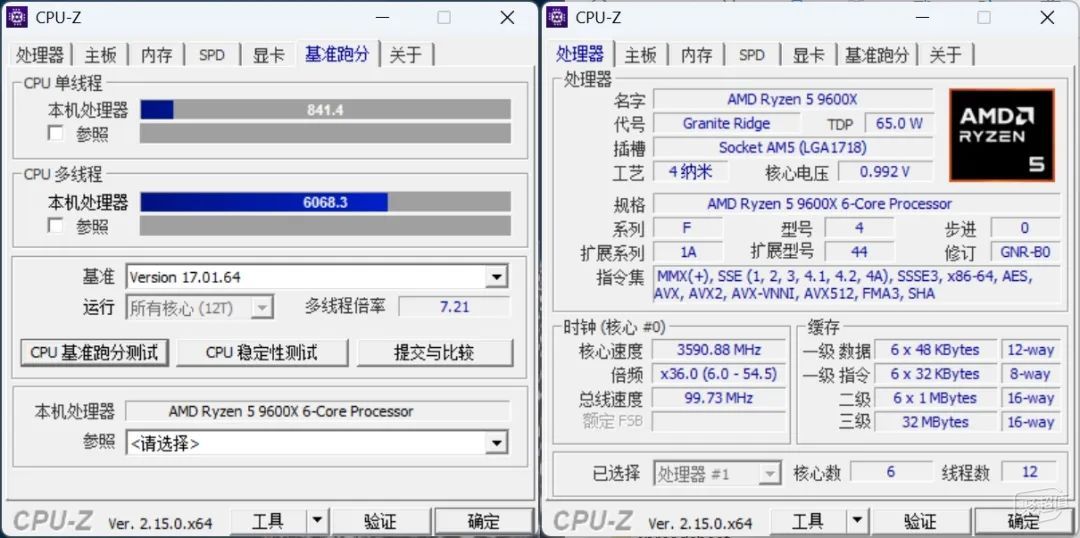Switch to 处理器 tab in left window
Image resolution: width=1080 pixels, height=538 pixels.
pyautogui.click(x=40, y=55)
